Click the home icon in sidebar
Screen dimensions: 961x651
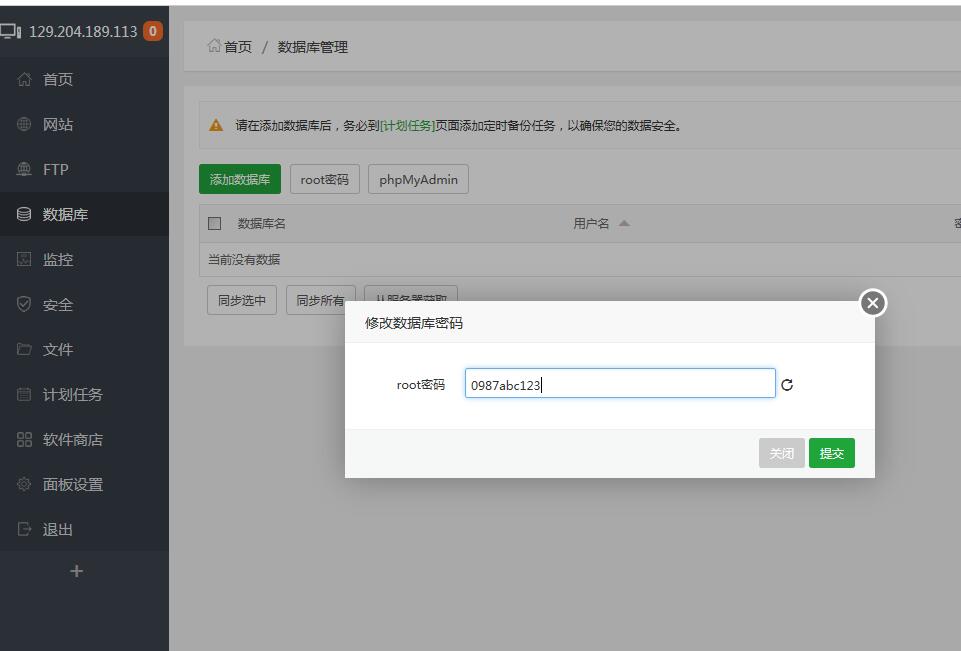tap(25, 80)
